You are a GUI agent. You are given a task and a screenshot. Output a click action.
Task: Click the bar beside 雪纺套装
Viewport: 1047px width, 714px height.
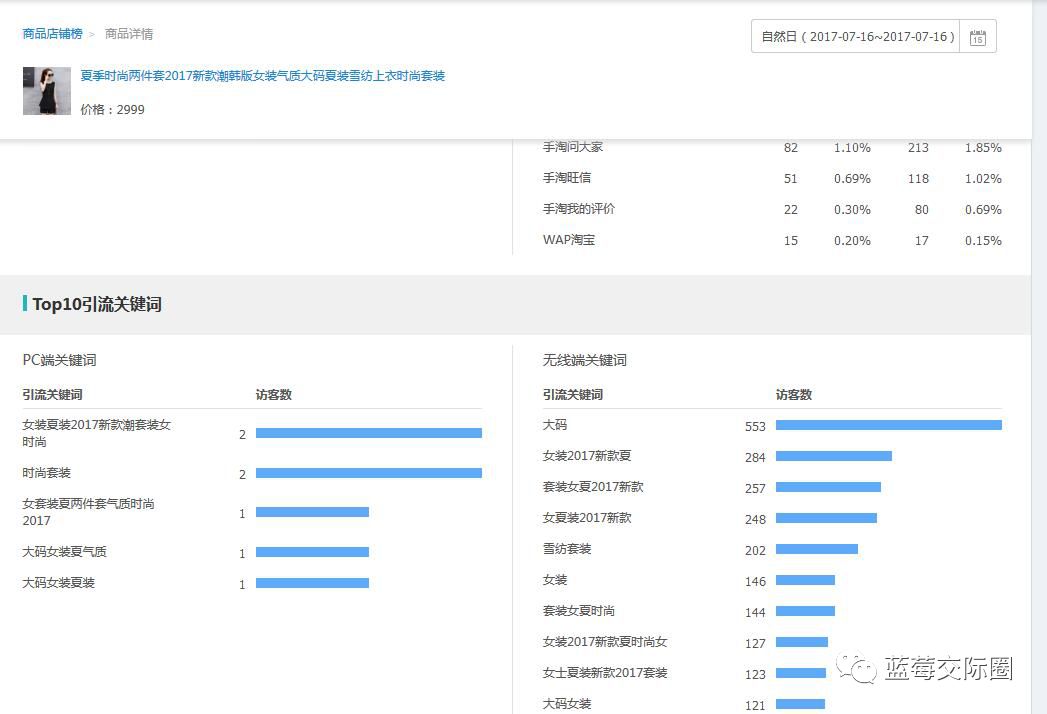817,548
